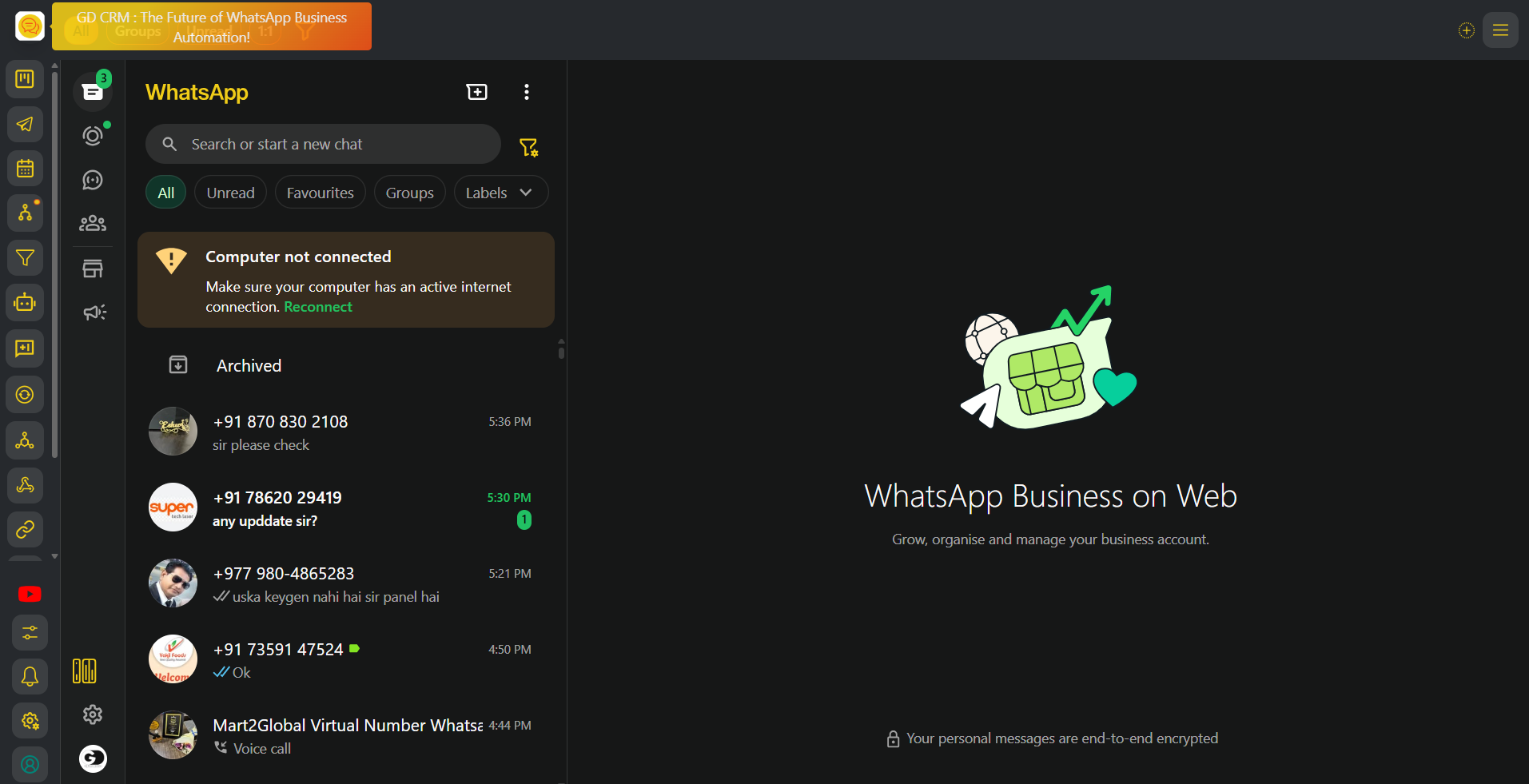The width and height of the screenshot is (1529, 784).
Task: Click the Mart2Global chat avatar
Action: coord(173,735)
